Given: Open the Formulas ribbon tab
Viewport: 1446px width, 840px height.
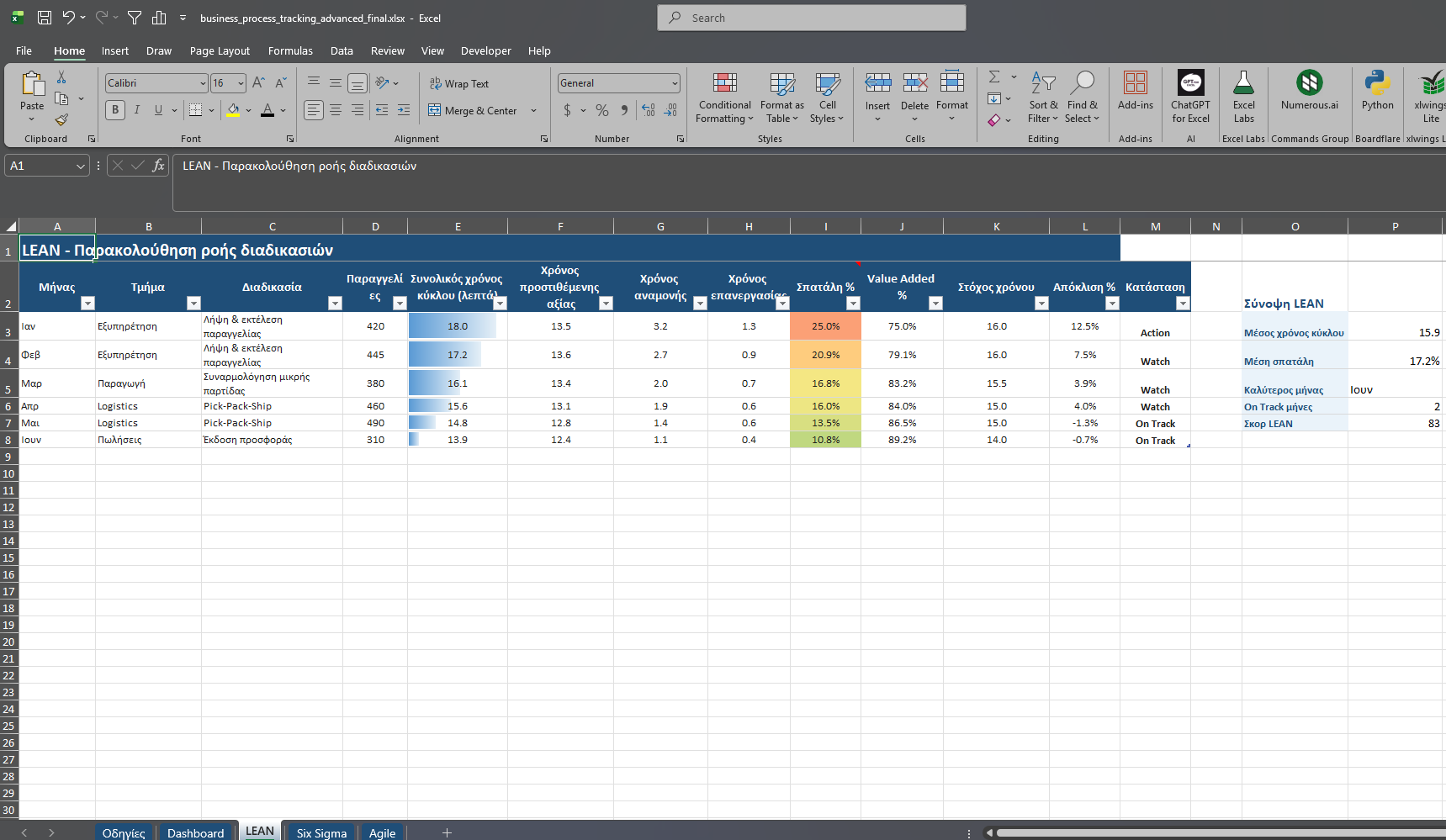Looking at the screenshot, I should pyautogui.click(x=290, y=51).
